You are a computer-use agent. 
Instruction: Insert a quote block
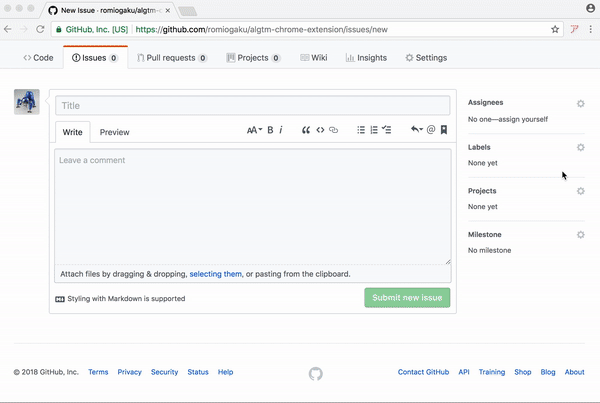(306, 130)
